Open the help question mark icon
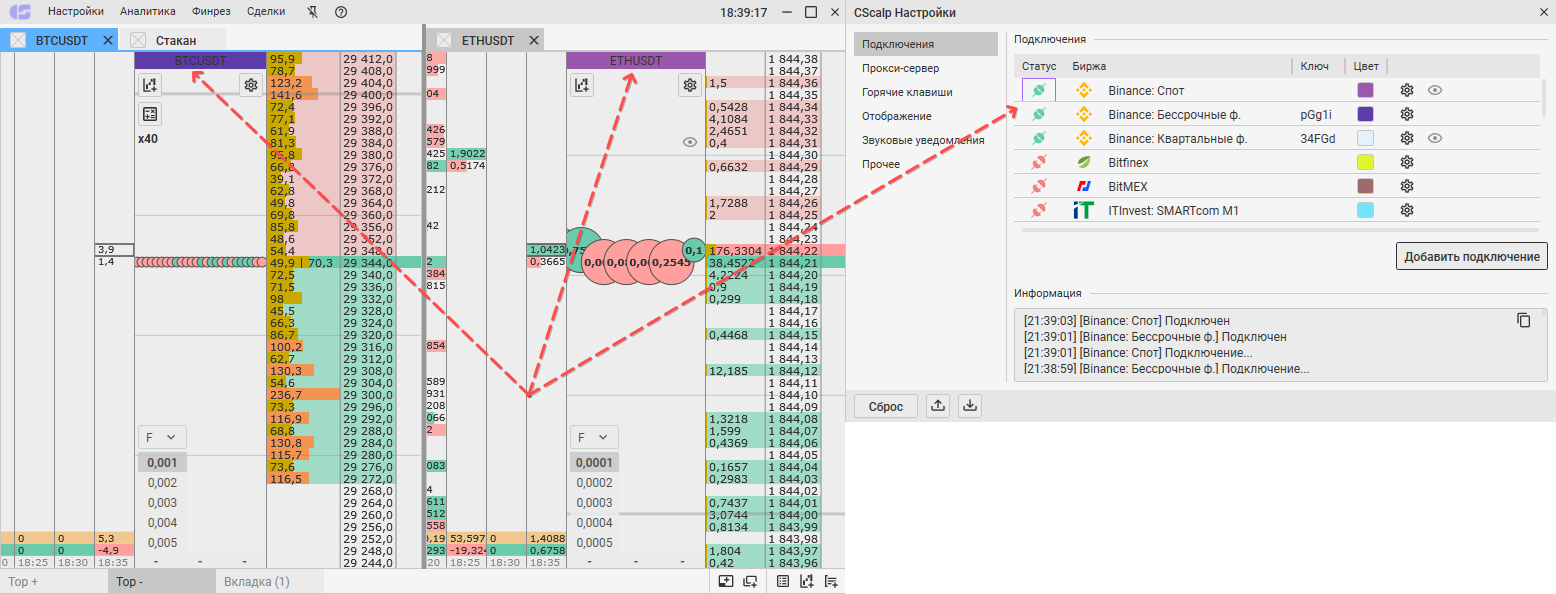1556x594 pixels. point(341,12)
